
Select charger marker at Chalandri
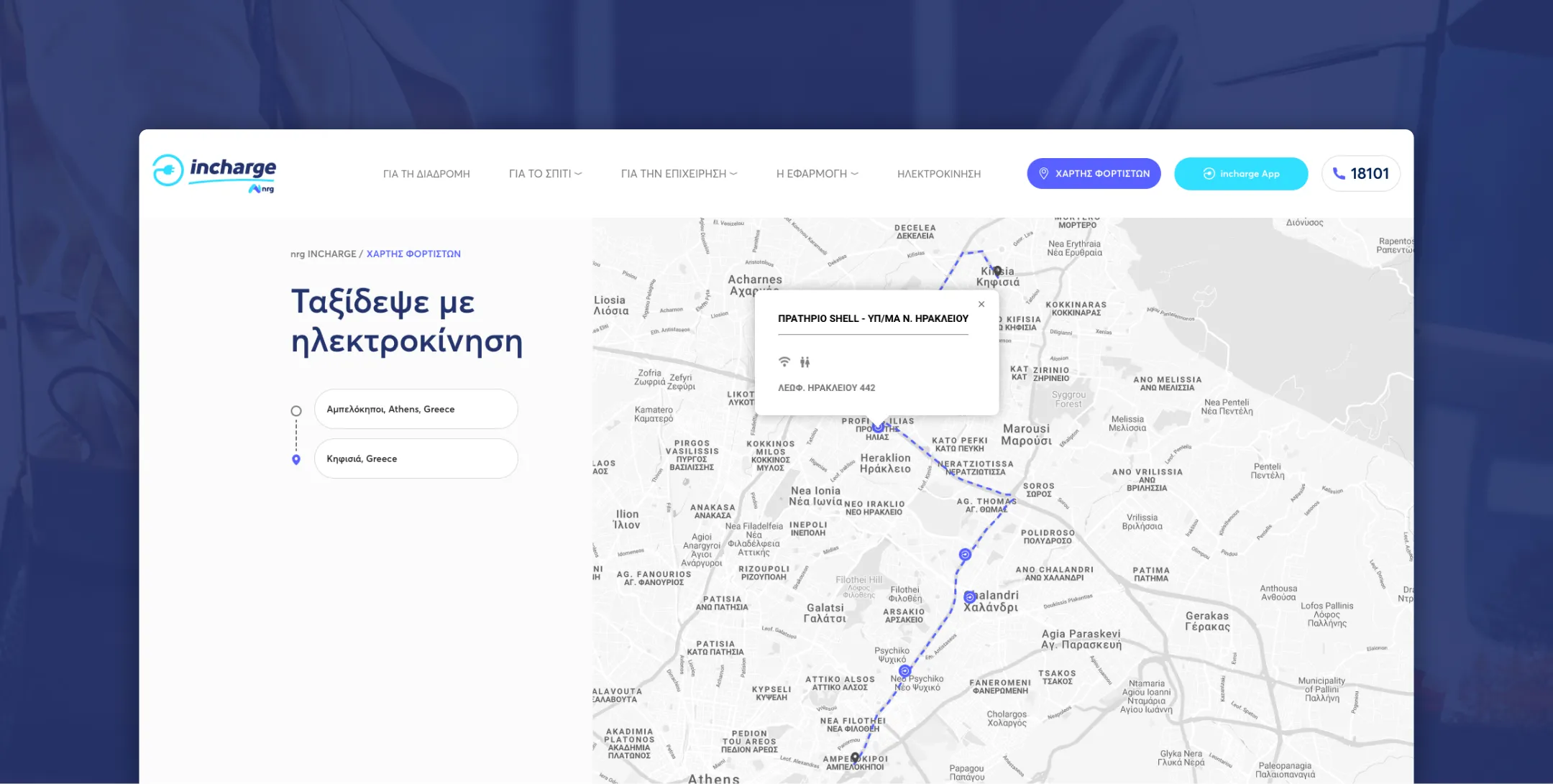coord(969,597)
